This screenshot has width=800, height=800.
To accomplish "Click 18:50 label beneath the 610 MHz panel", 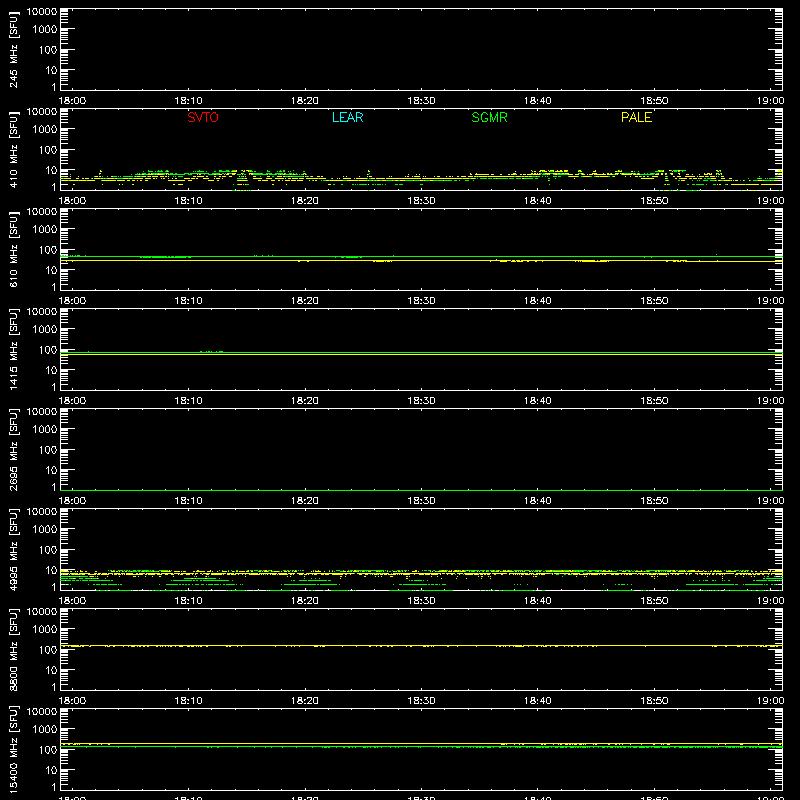I will point(654,301).
